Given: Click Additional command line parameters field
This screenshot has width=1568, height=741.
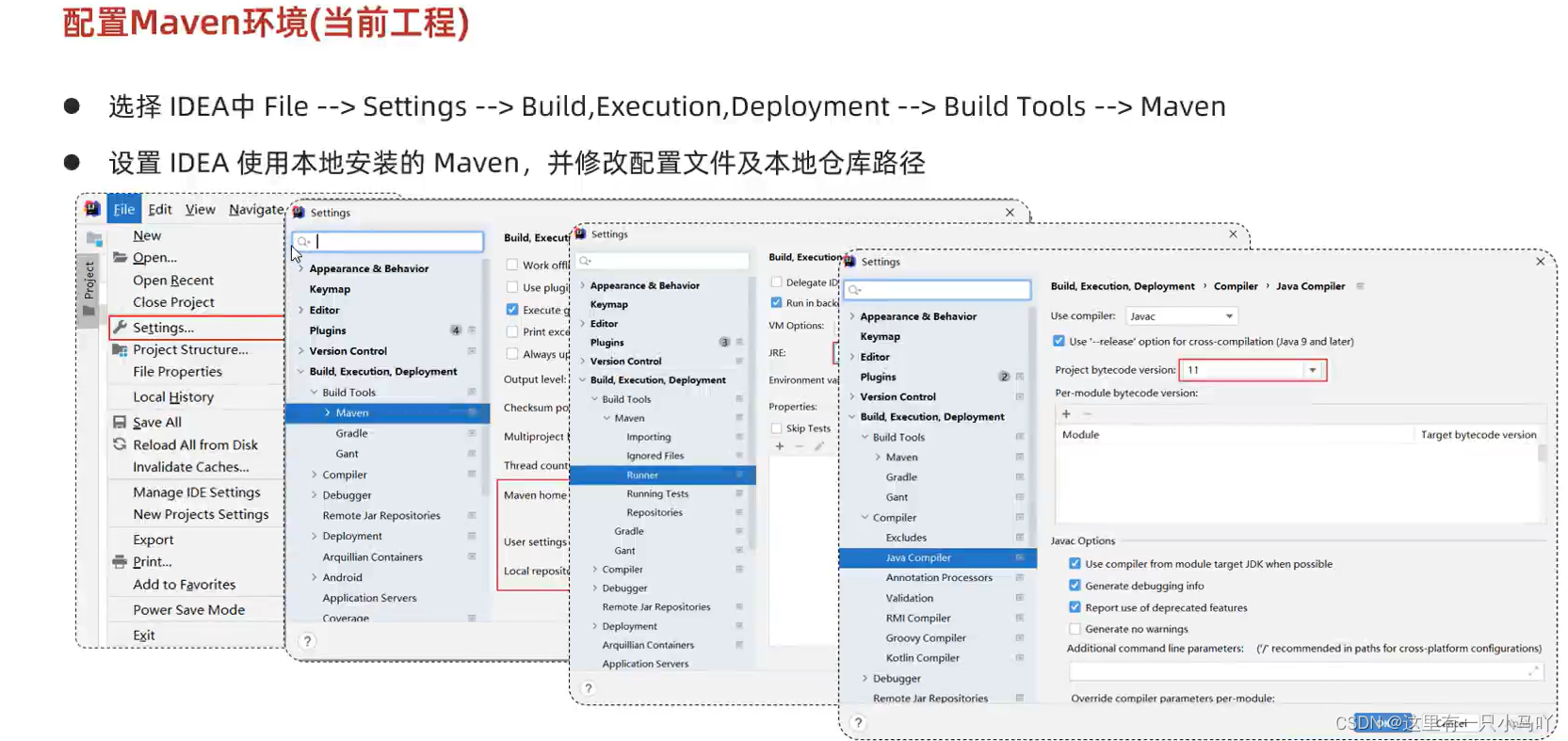Looking at the screenshot, I should [1305, 671].
